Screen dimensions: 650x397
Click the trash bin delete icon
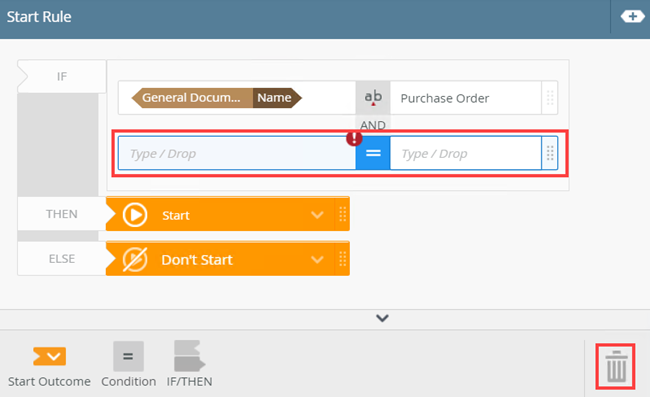coord(616,366)
